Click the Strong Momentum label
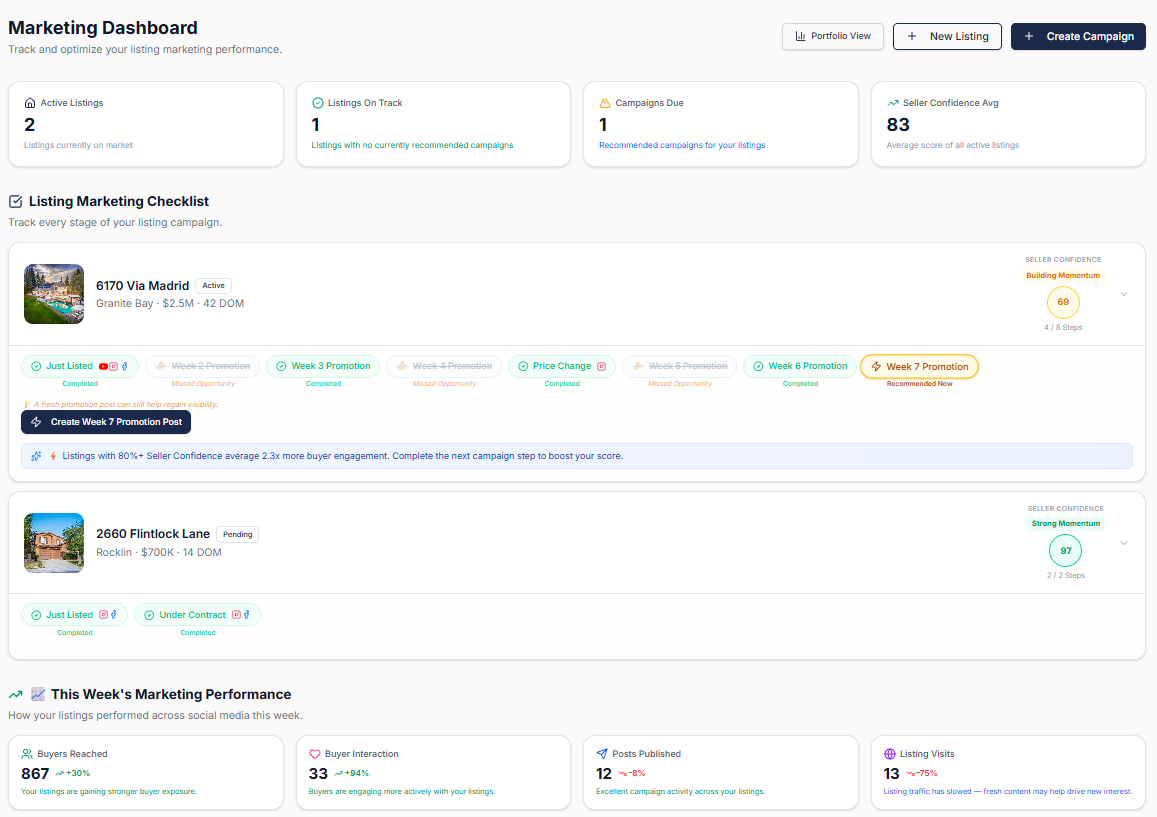The height and width of the screenshot is (817, 1157). tap(1066, 523)
